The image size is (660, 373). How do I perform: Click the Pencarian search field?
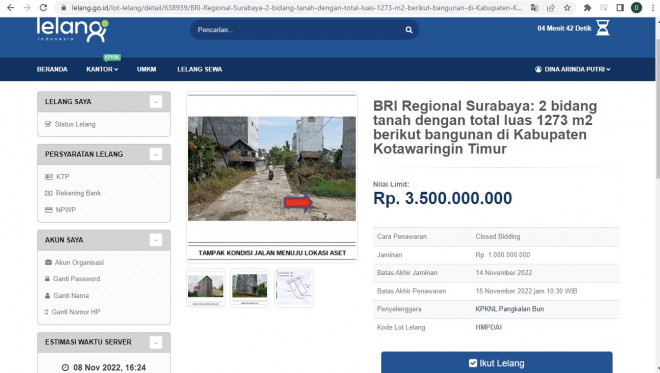click(x=304, y=30)
